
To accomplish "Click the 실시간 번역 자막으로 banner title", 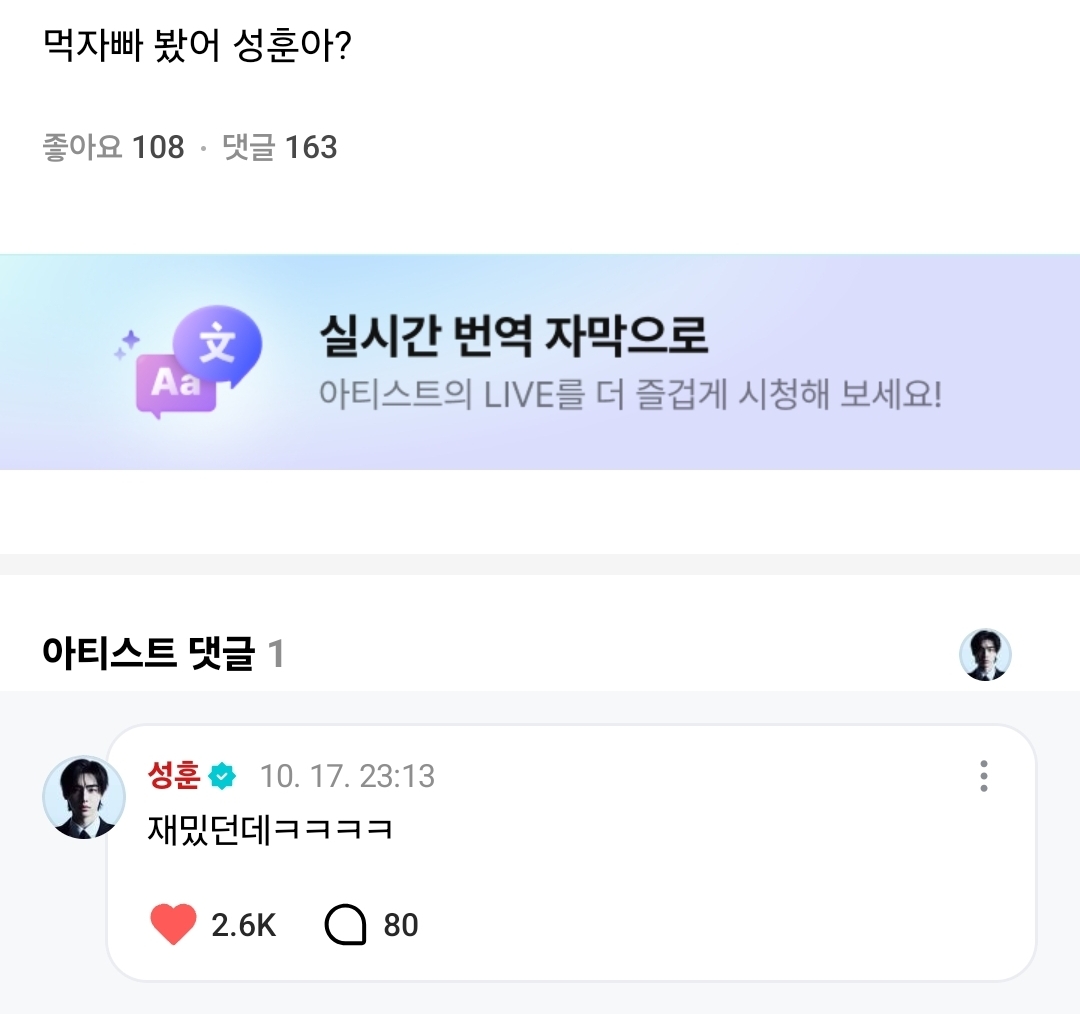I will pyautogui.click(x=513, y=336).
